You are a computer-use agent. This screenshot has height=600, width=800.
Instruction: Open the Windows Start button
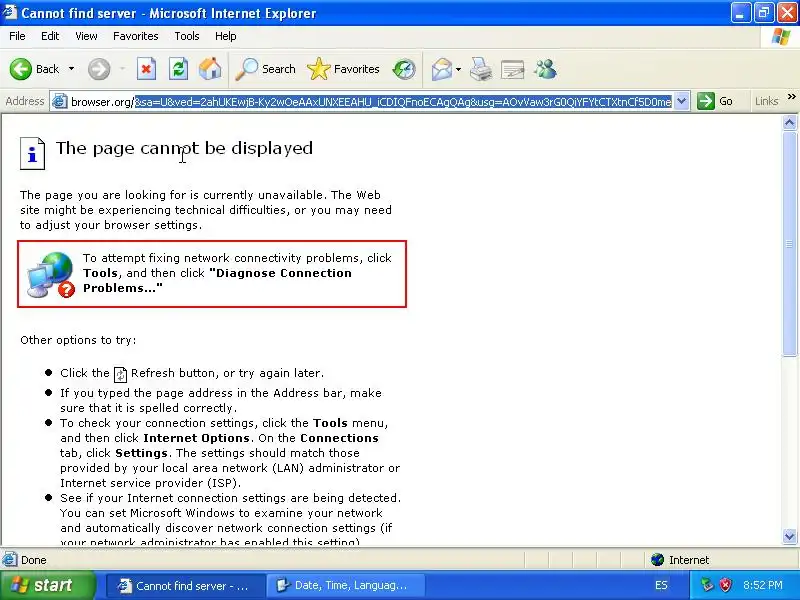(47, 585)
